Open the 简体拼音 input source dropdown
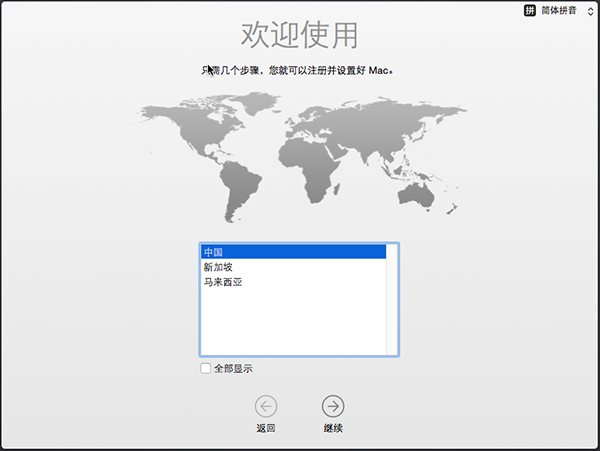 click(558, 11)
